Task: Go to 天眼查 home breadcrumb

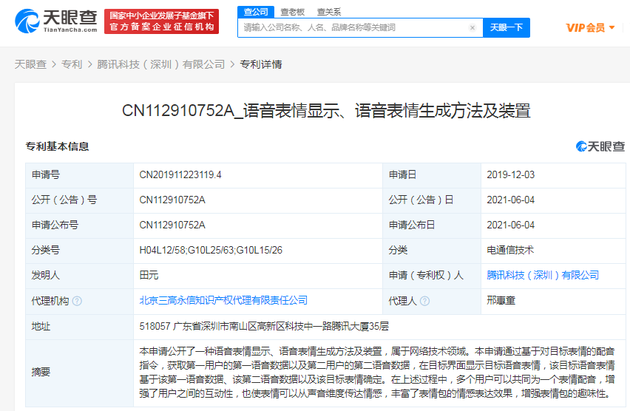Action: coord(31,64)
